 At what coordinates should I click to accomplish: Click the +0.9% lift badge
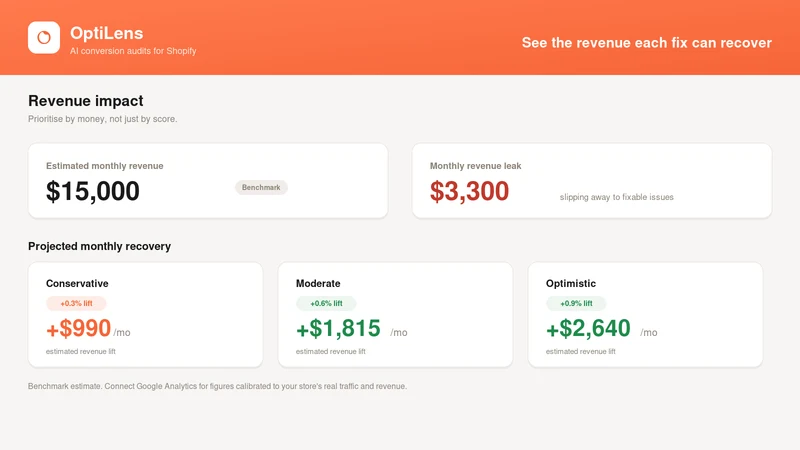tap(576, 303)
